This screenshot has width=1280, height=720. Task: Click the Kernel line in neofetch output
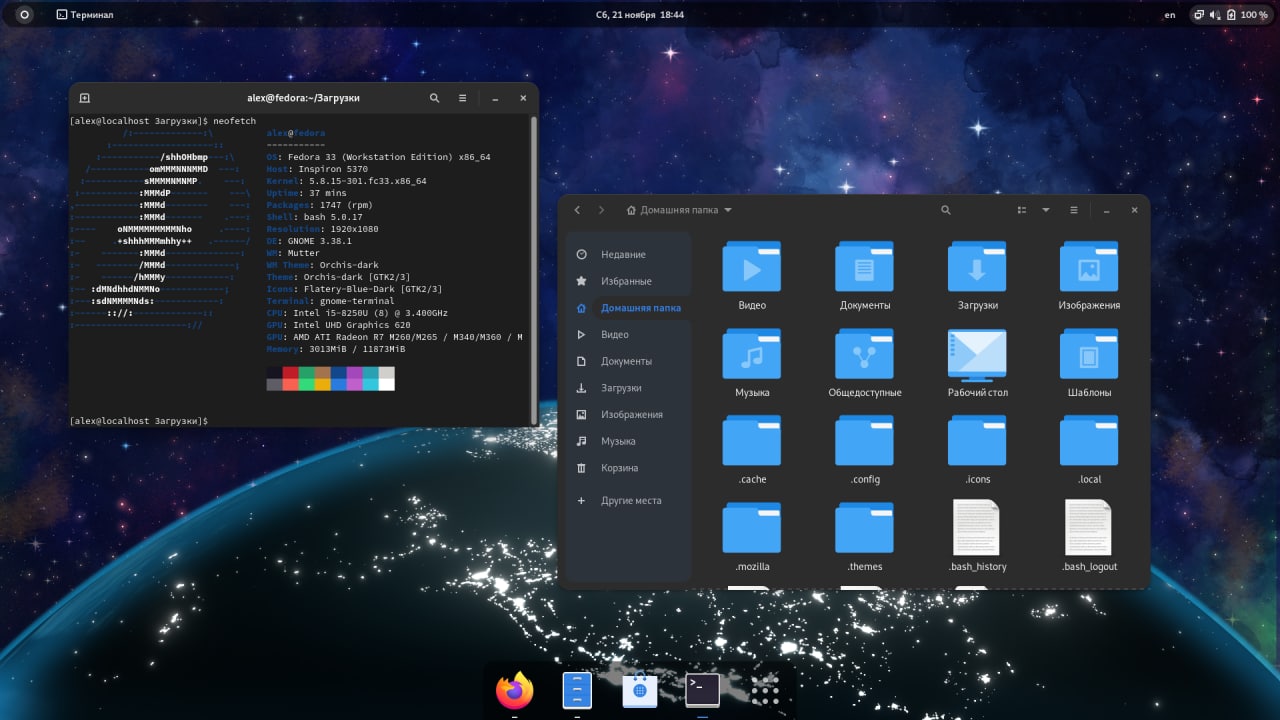coord(346,181)
